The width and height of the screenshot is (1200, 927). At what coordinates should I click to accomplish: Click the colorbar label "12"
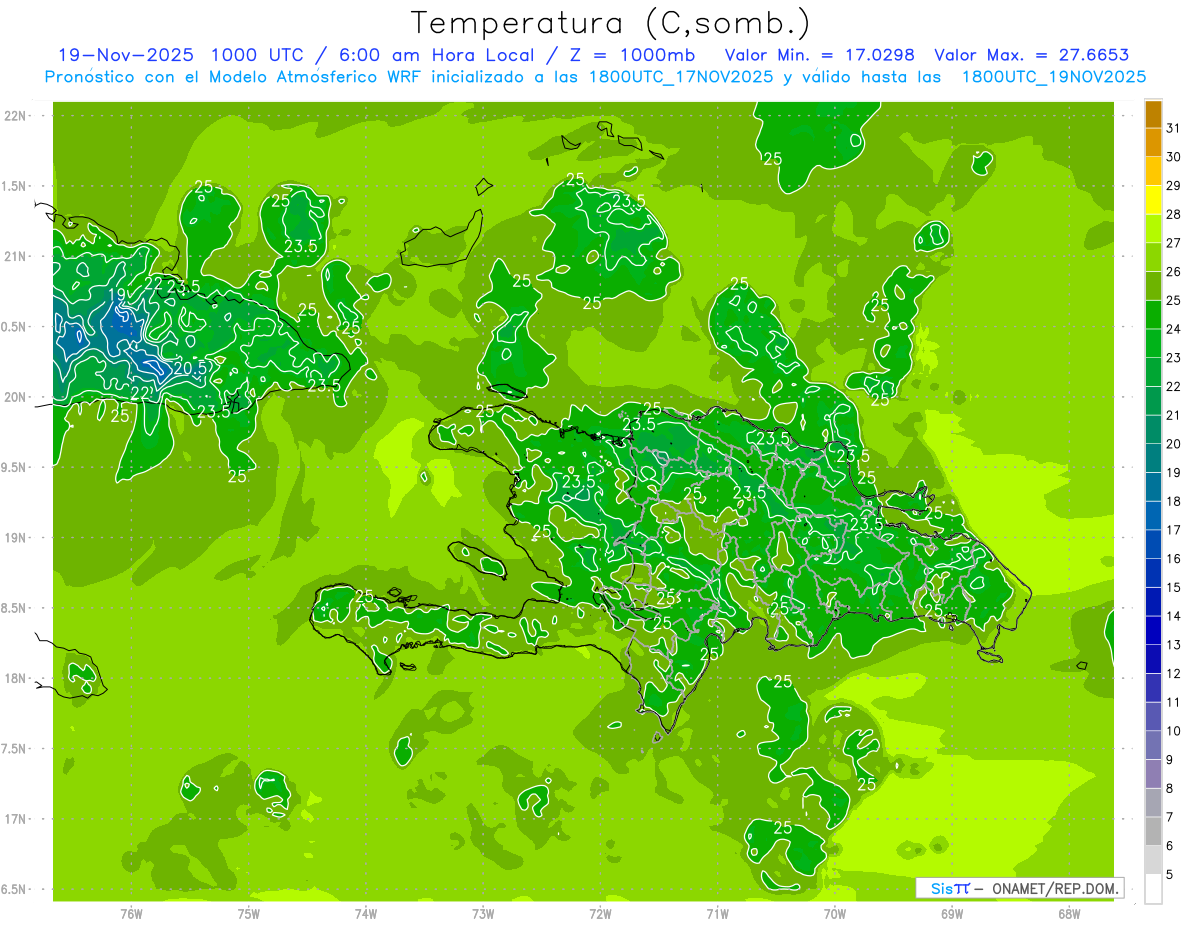click(x=1174, y=674)
